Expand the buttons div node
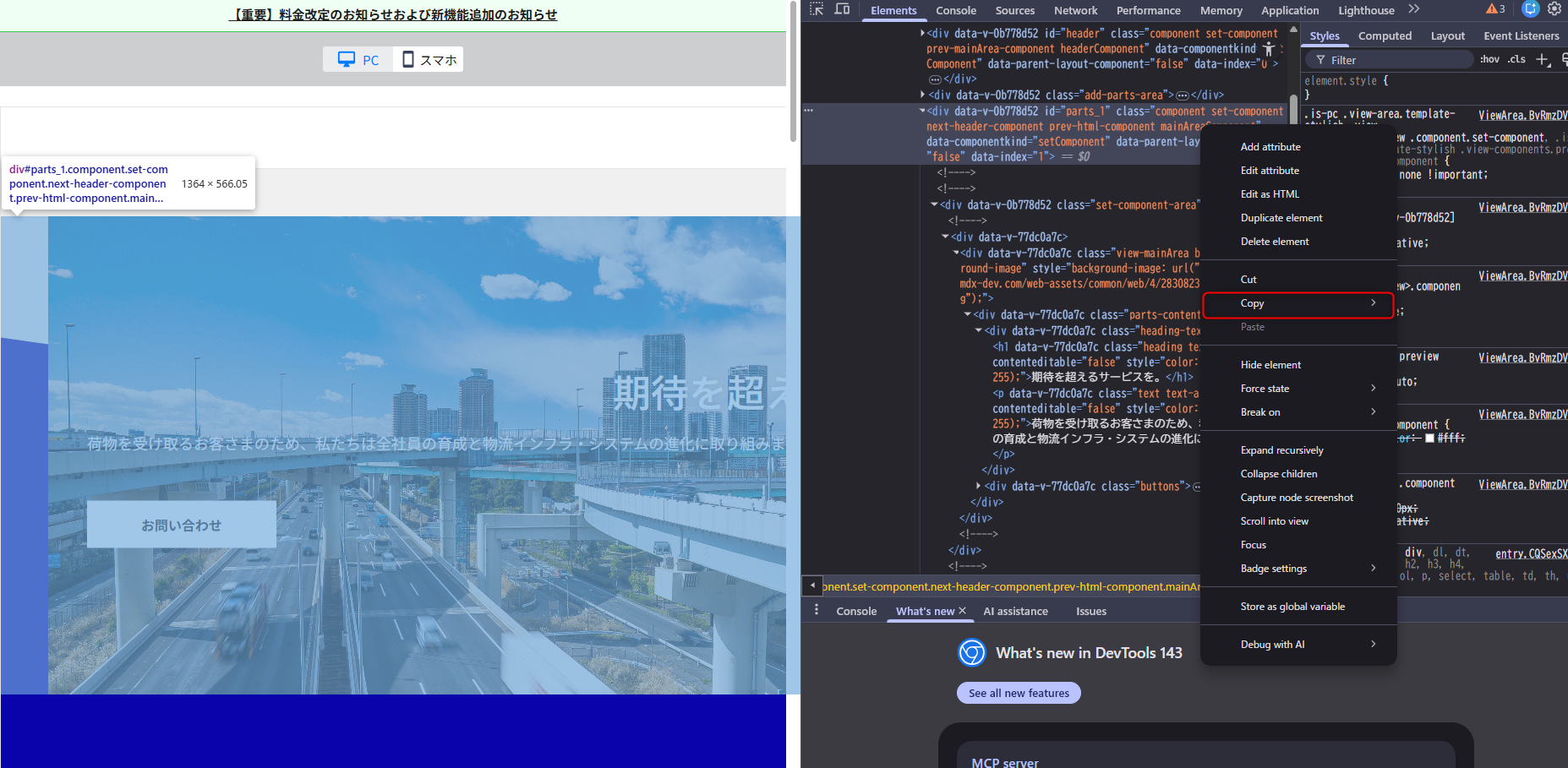The width and height of the screenshot is (1568, 768). coord(978,486)
